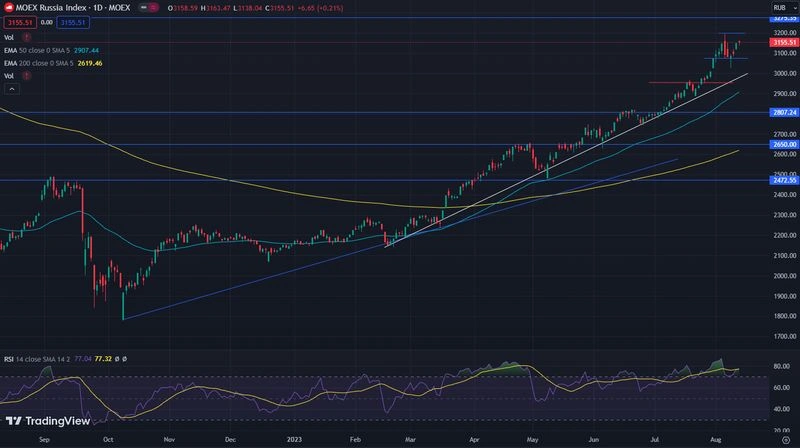Click the RSI value 77.32
Image resolution: width=800 pixels, height=448 pixels.
point(103,359)
